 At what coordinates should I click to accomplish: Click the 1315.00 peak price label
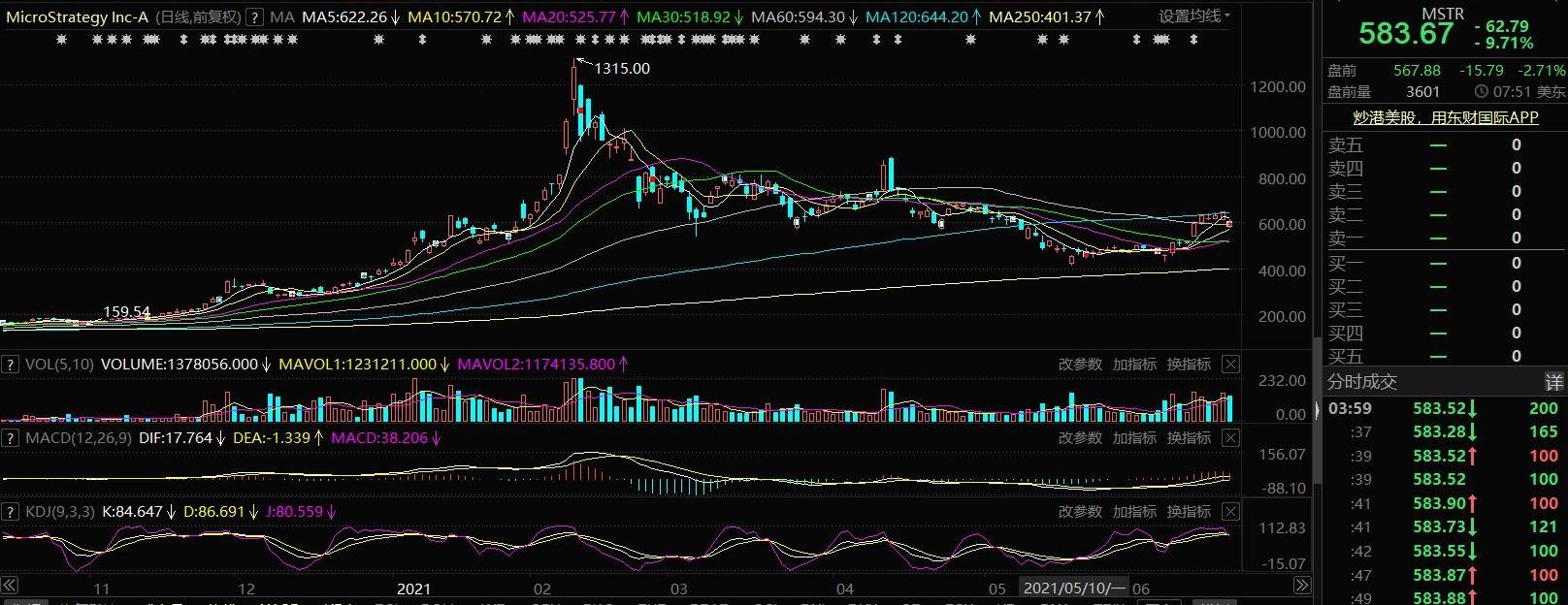(x=622, y=69)
